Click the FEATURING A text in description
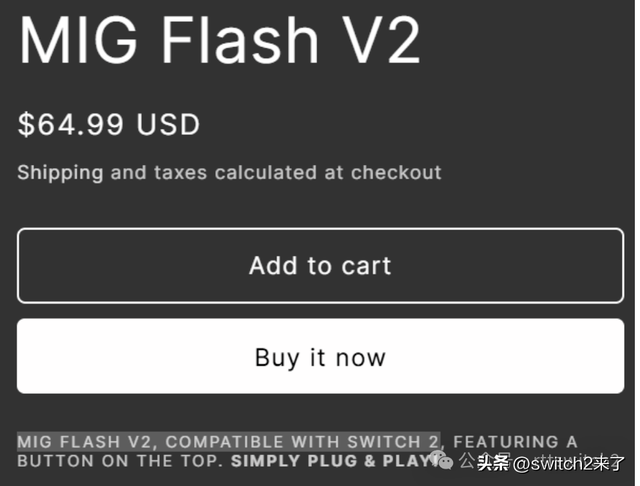This screenshot has width=640, height=486. (516, 442)
